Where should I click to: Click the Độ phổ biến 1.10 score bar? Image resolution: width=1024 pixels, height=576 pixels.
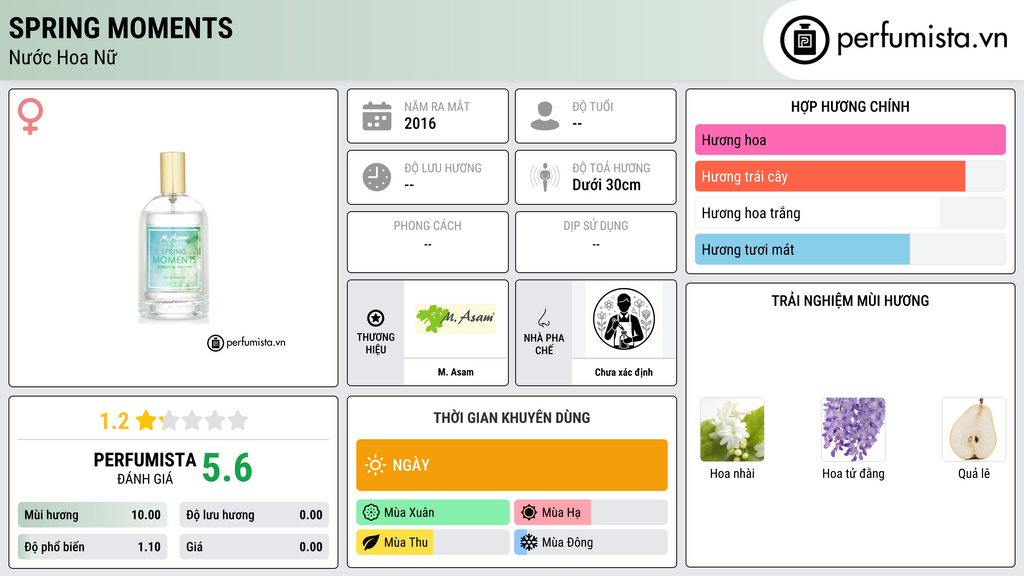coord(92,547)
